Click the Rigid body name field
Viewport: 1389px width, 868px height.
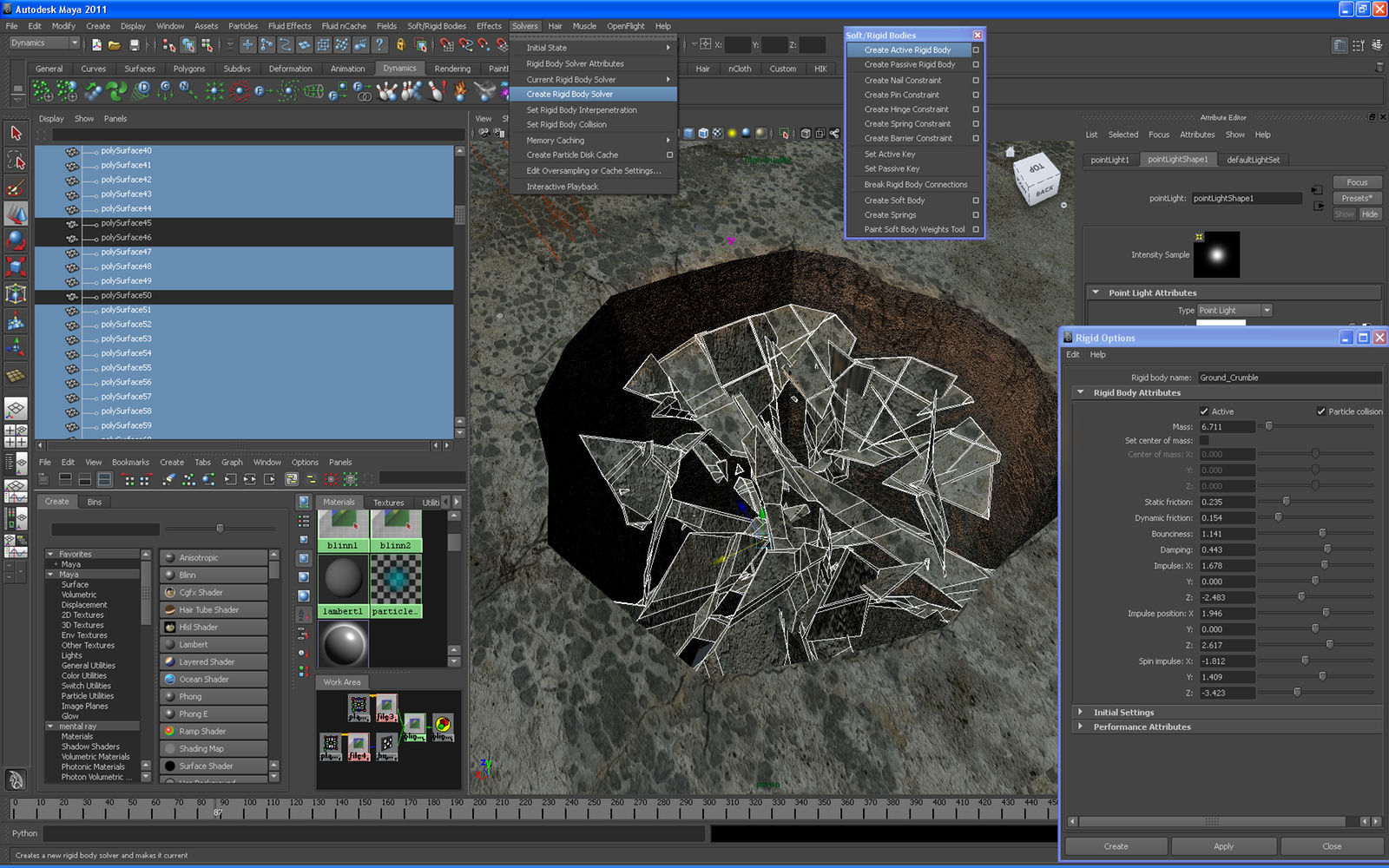[1290, 378]
